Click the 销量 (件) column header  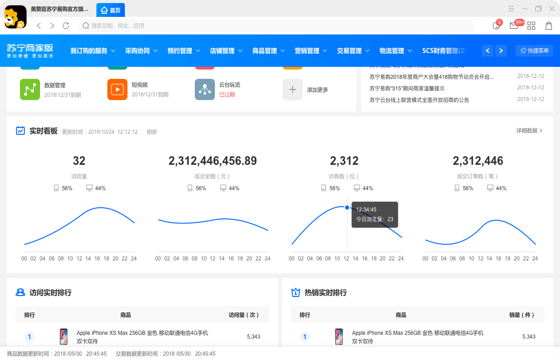coord(521,315)
